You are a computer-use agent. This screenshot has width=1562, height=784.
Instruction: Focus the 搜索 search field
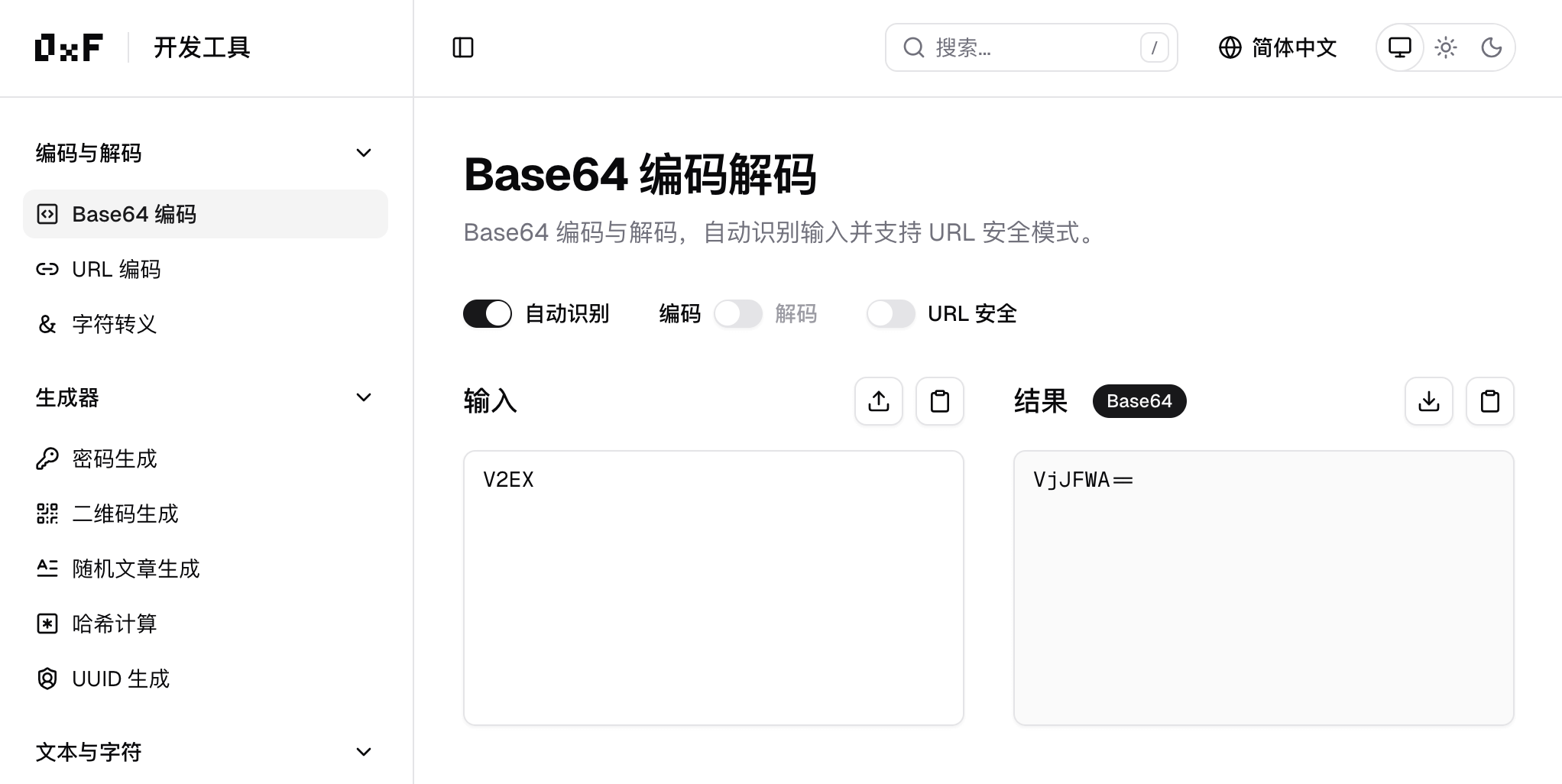(x=1030, y=47)
